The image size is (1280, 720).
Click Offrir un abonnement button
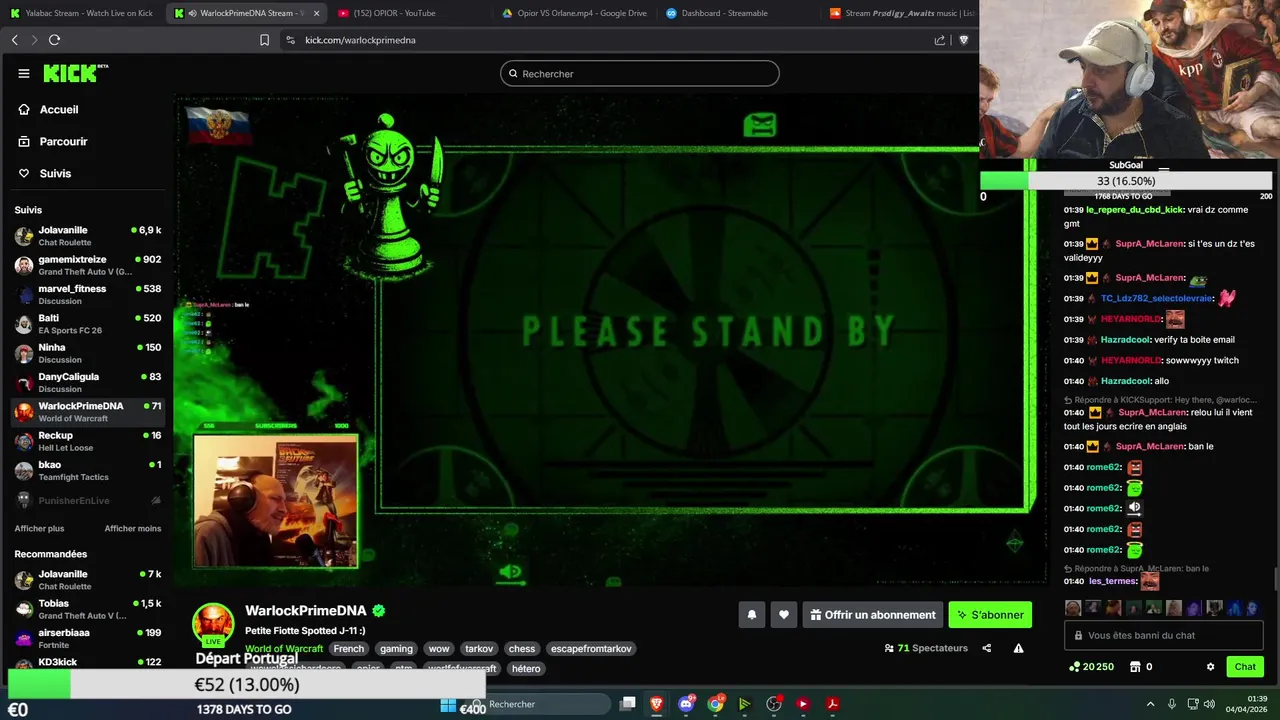pos(872,615)
